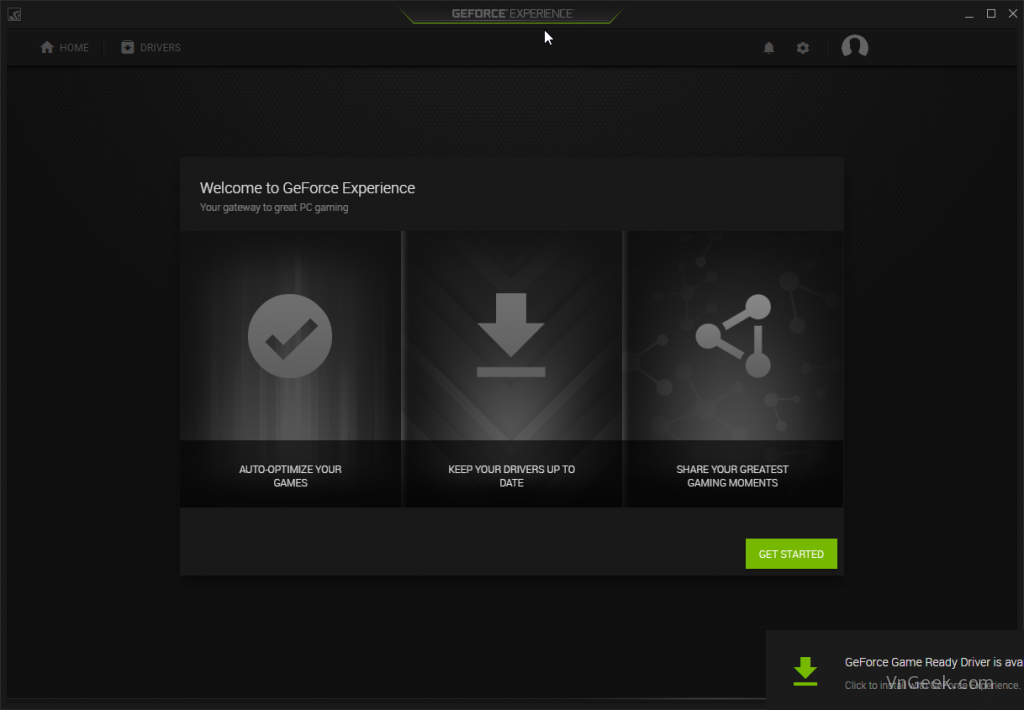Click the Drivers download box icon
The width and height of the screenshot is (1024, 710).
(127, 47)
